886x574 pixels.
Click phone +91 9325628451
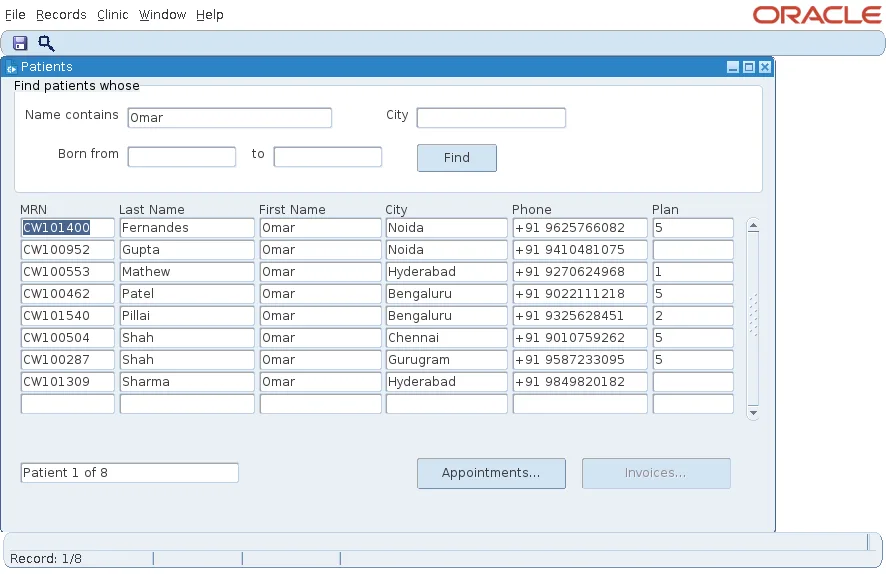[580, 316]
